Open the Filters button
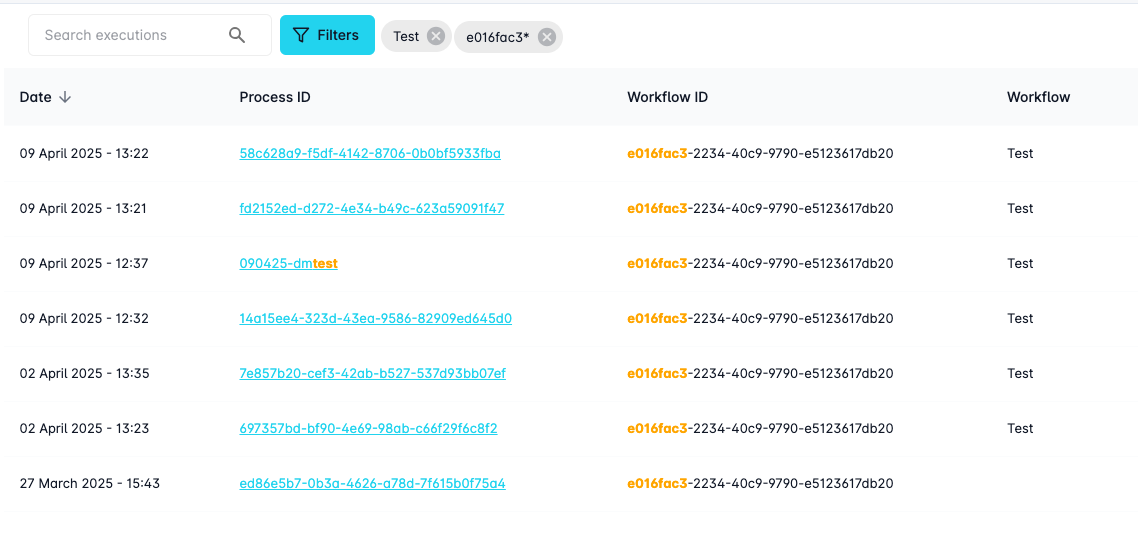This screenshot has height=540, width=1138. [327, 35]
